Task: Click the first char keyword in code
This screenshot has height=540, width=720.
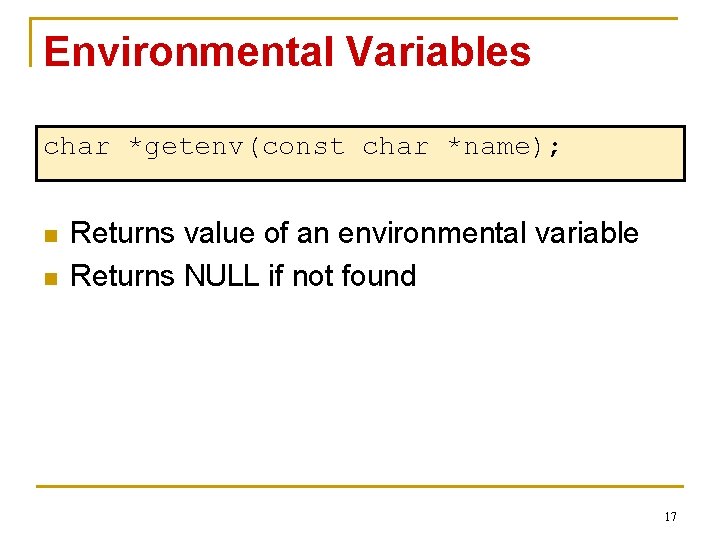Action: coord(77,147)
